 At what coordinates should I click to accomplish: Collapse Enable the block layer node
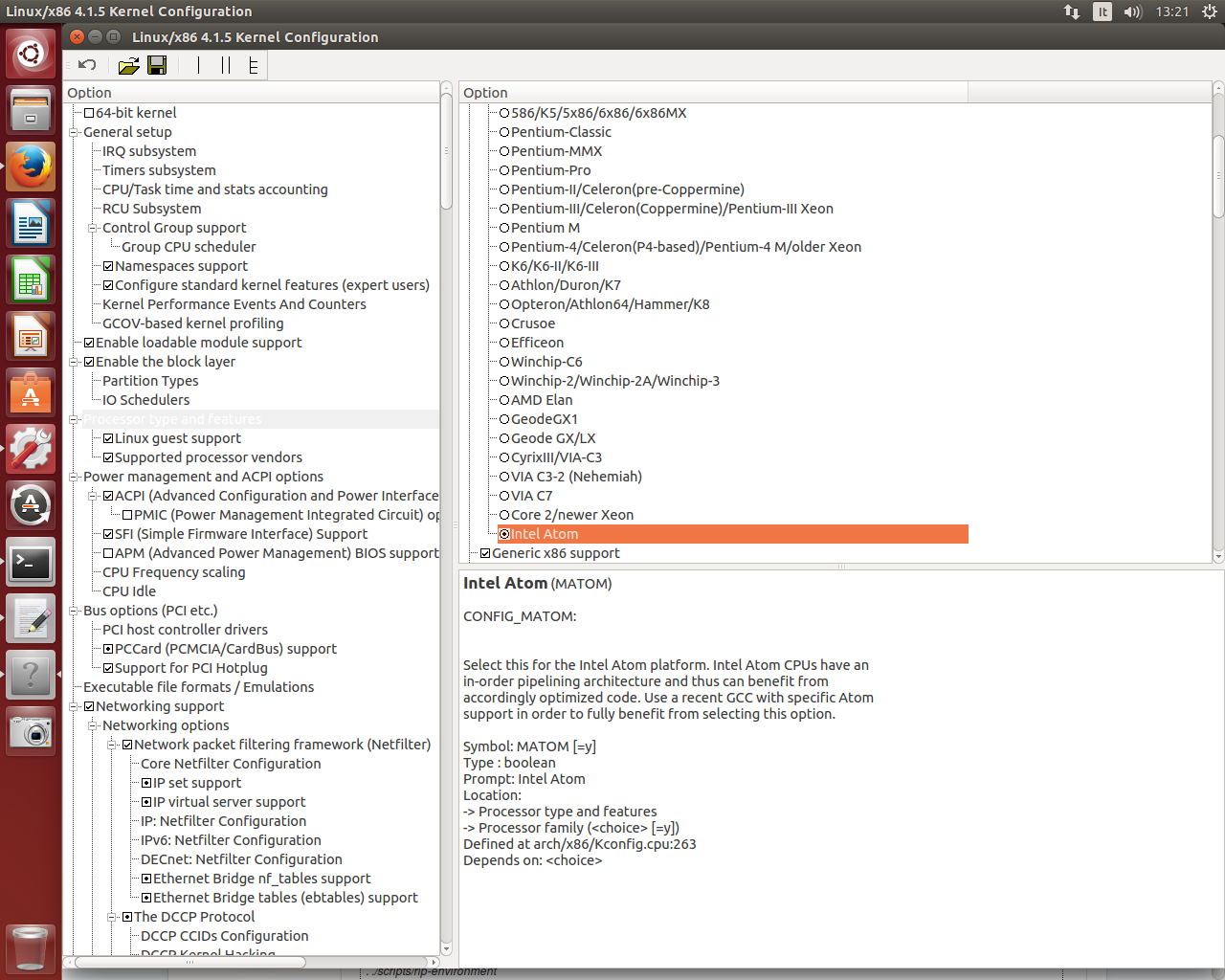point(74,362)
